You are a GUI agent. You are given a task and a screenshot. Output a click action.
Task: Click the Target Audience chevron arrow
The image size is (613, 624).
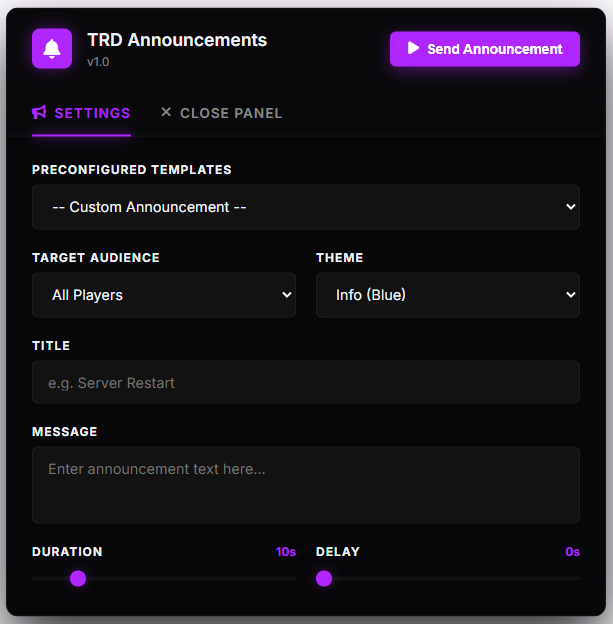pos(287,295)
